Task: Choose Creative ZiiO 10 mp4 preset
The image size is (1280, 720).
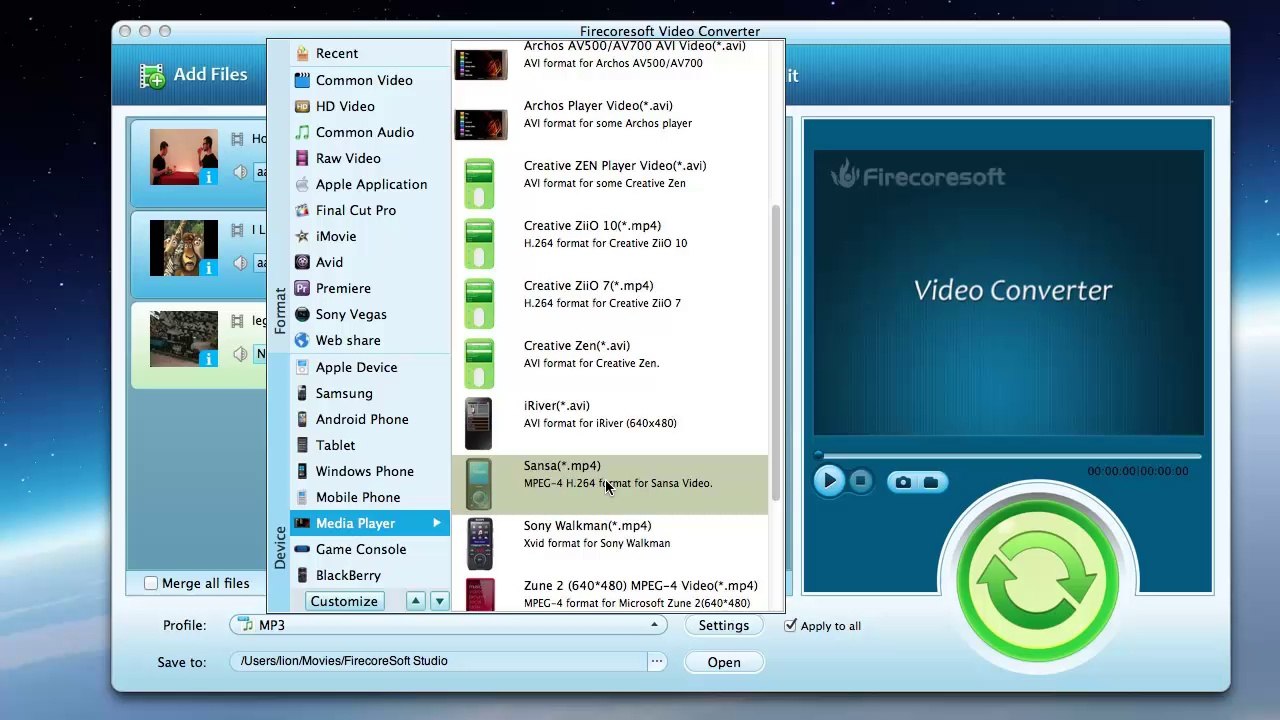Action: click(x=610, y=244)
